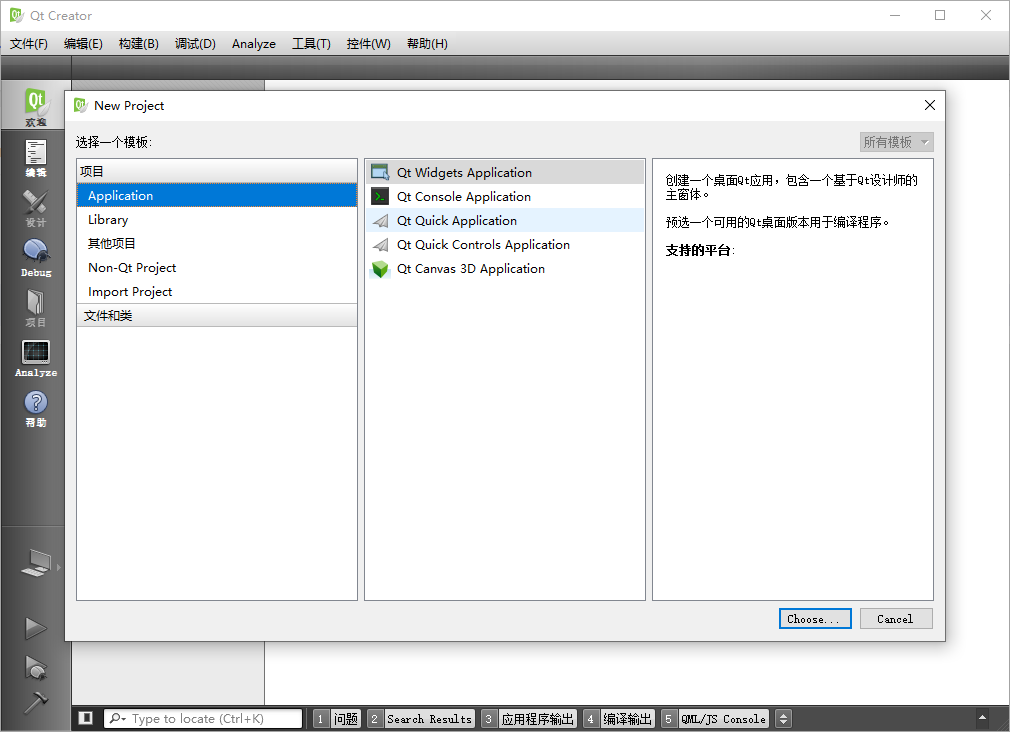
Task: Open the 编译输出 pane
Action: (x=618, y=718)
